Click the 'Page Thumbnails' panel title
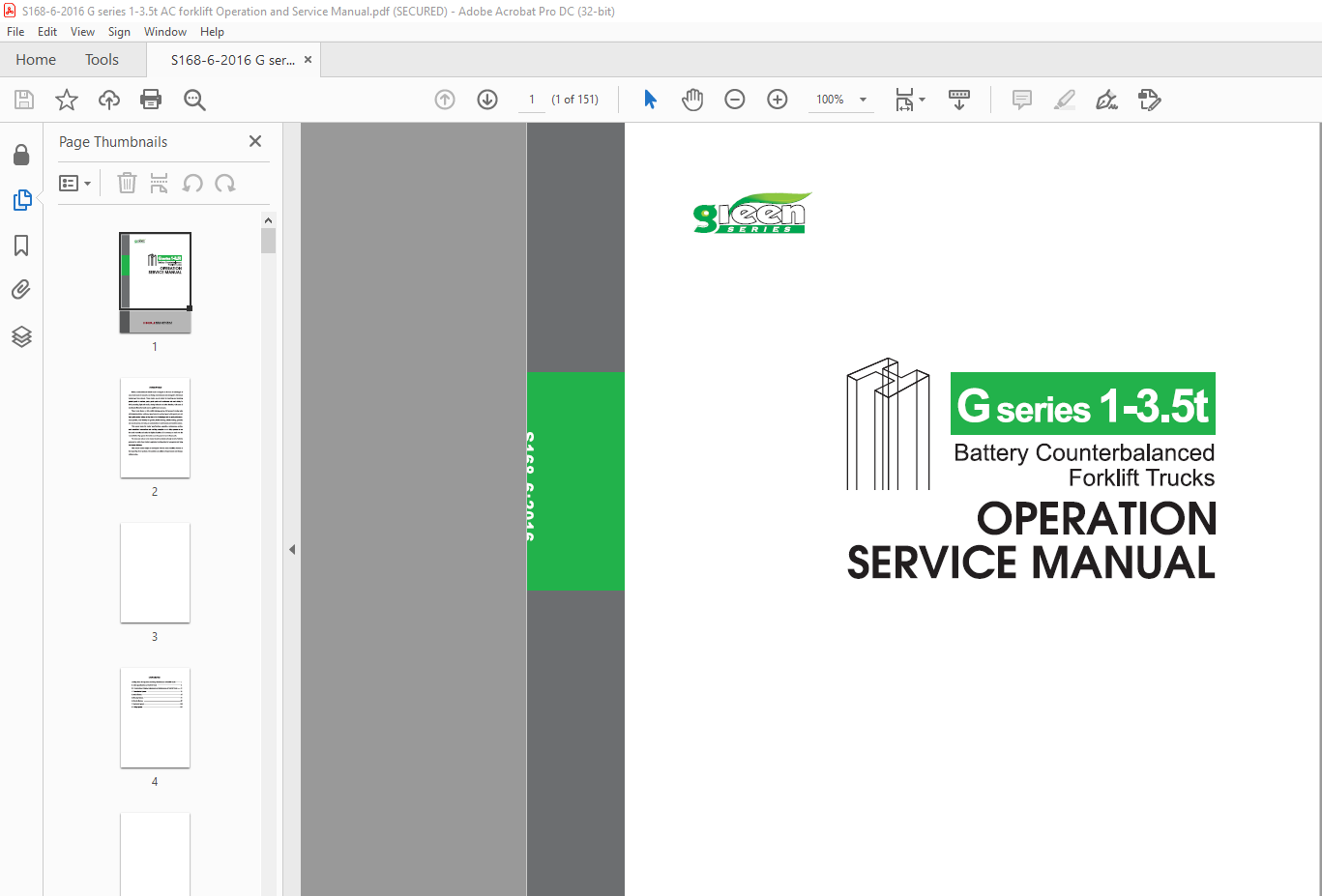Screen dimensions: 1322x896 pos(113,142)
